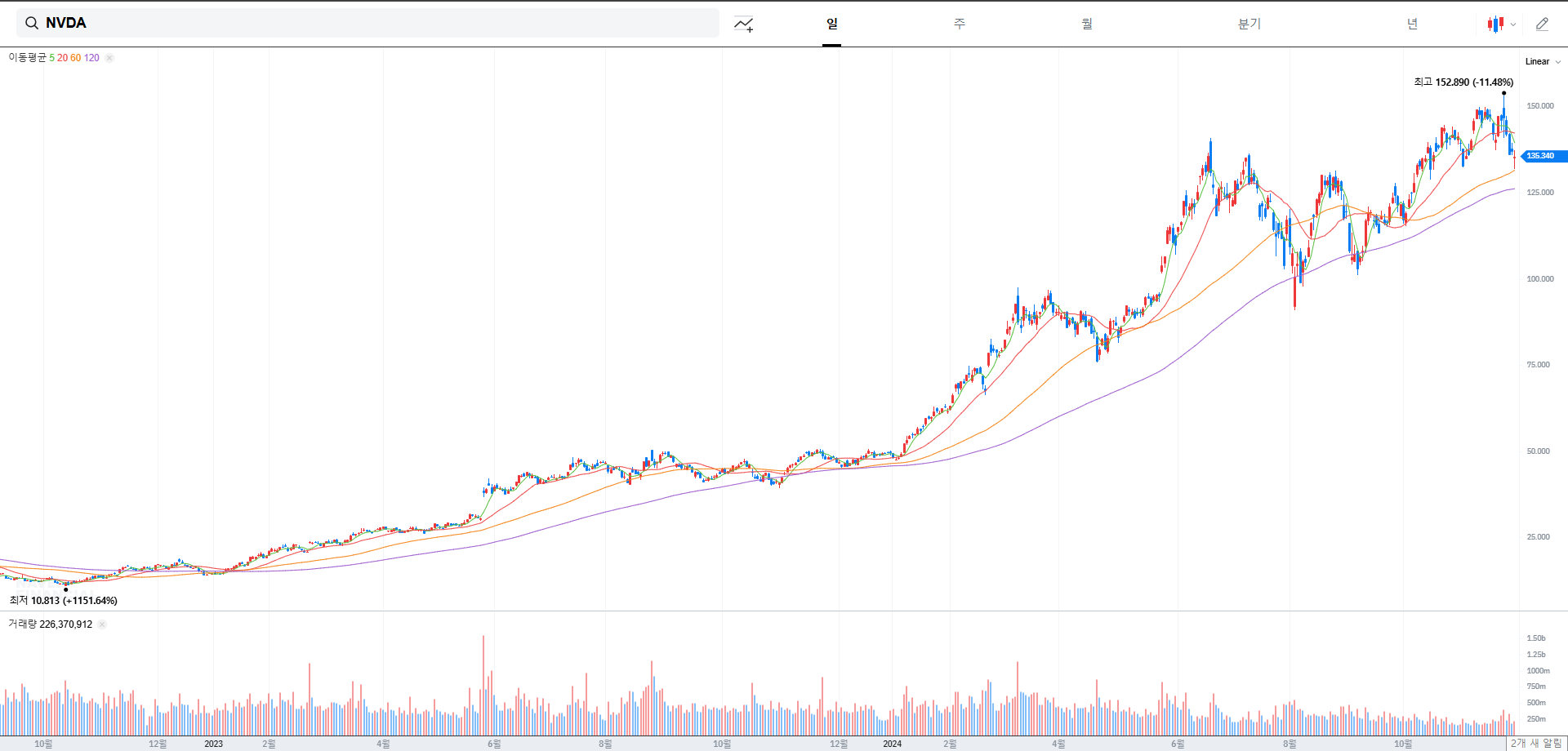Open the add indicator chart icon

(x=743, y=24)
